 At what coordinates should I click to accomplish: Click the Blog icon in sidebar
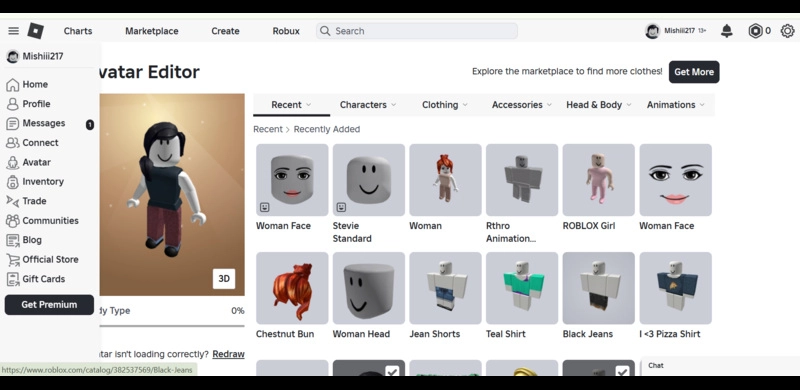[x=13, y=240]
